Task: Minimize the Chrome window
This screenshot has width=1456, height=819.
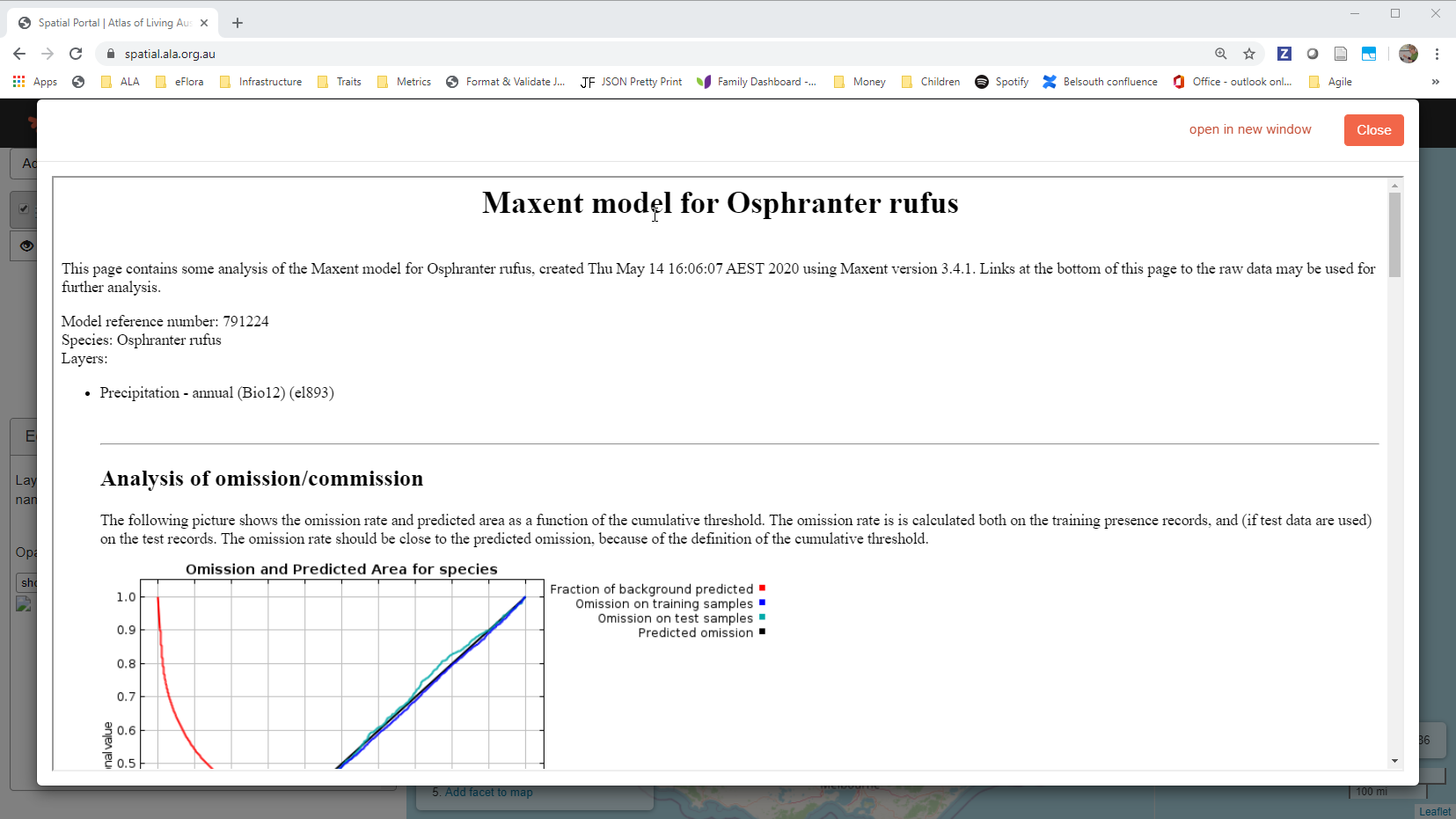Action: click(x=1355, y=13)
